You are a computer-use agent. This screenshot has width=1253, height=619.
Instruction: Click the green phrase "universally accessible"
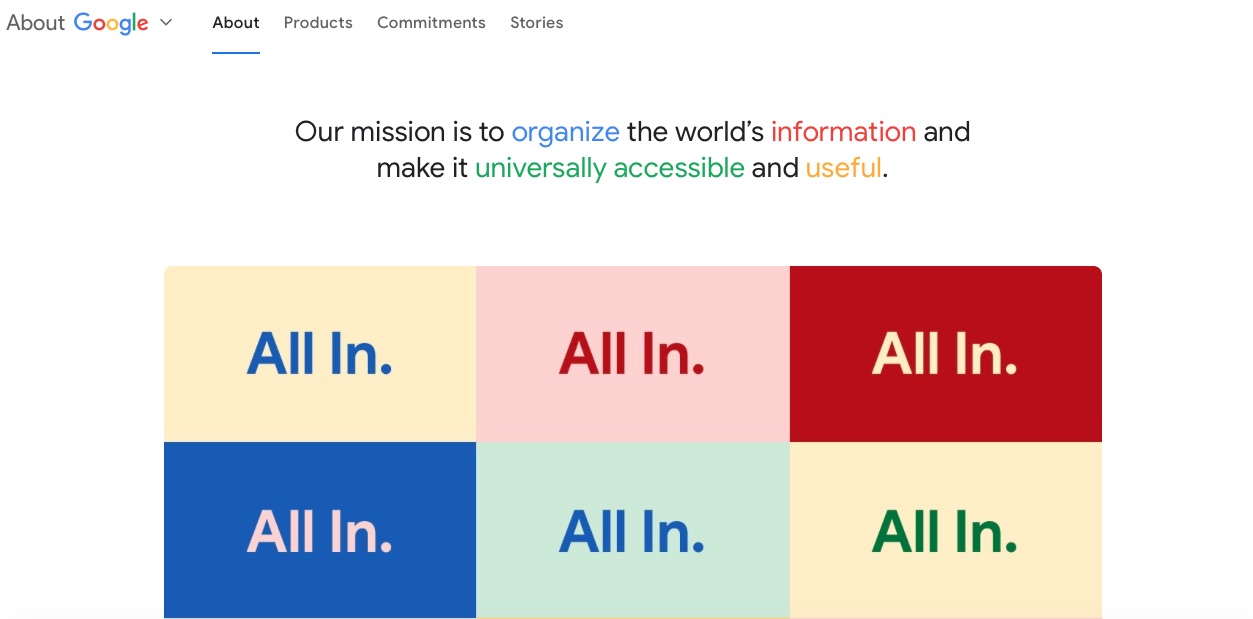(609, 168)
